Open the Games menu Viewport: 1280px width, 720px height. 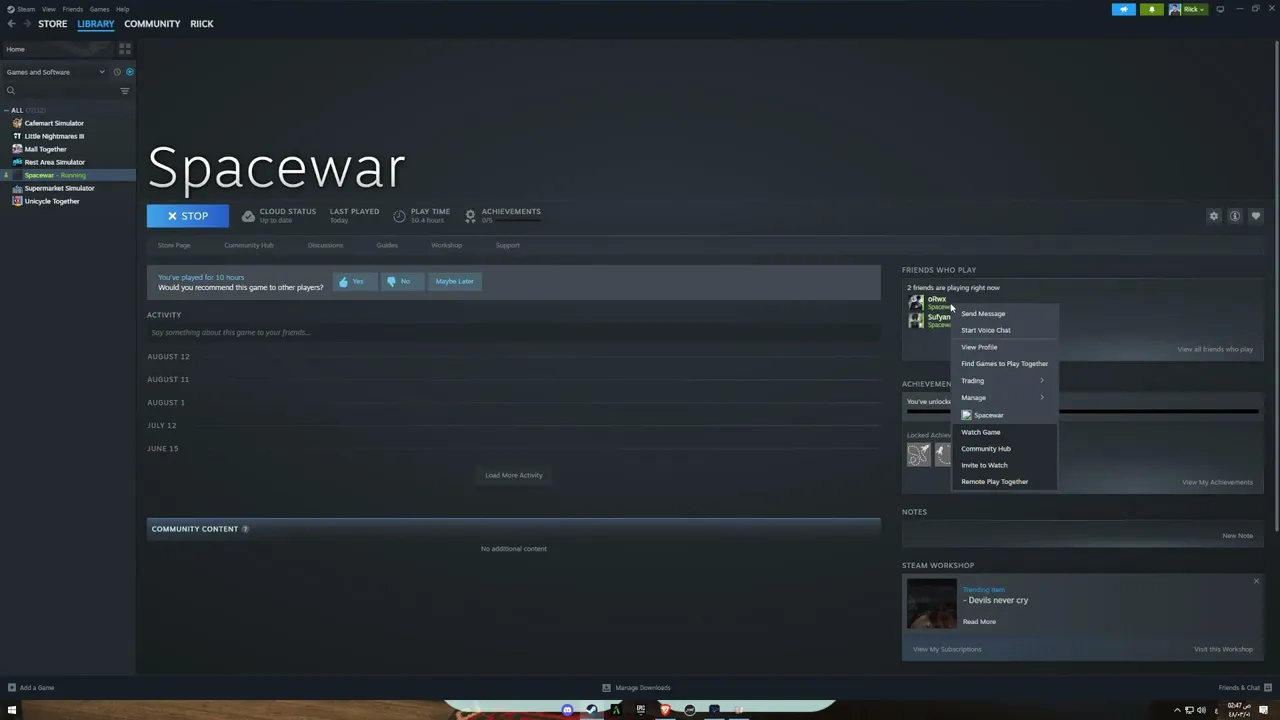99,9
